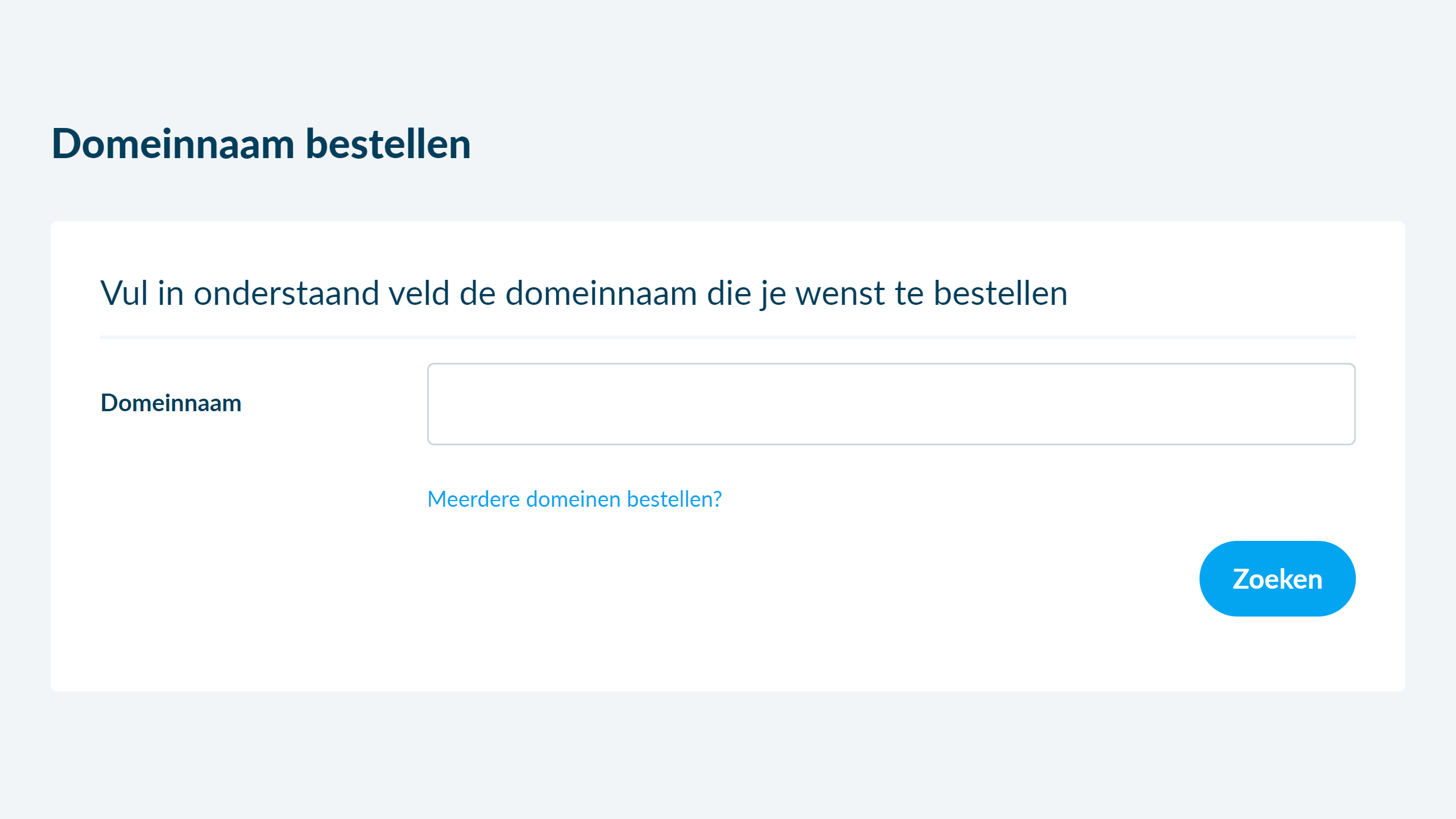Click the word "Vul" starting the subtitle
Screen dimensions: 1456x819
point(124,293)
